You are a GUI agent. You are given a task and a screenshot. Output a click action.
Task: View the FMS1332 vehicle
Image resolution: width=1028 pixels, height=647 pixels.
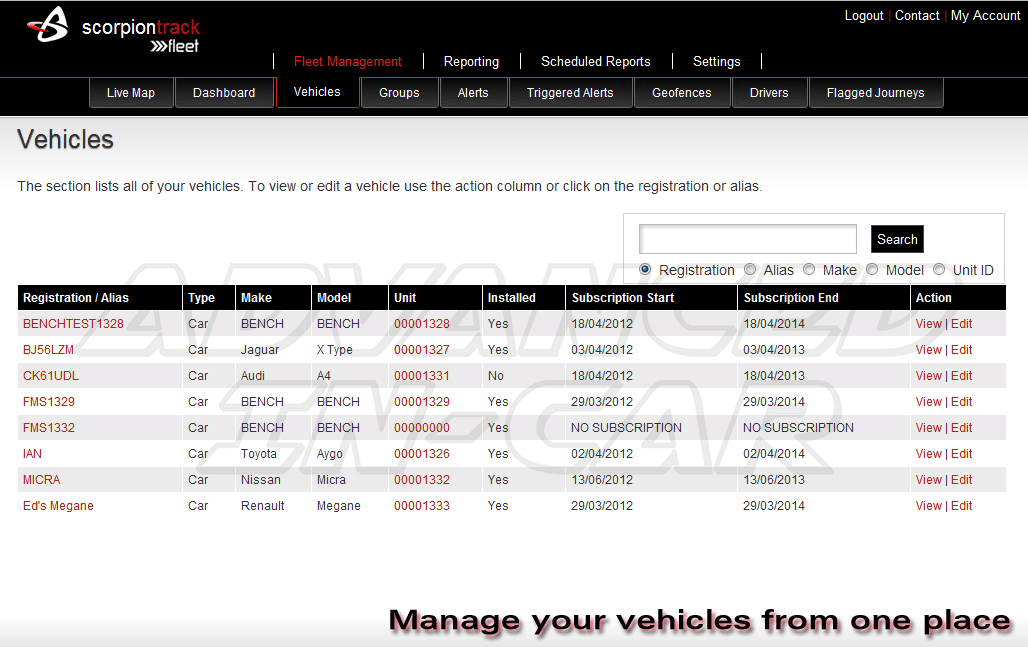tap(928, 428)
